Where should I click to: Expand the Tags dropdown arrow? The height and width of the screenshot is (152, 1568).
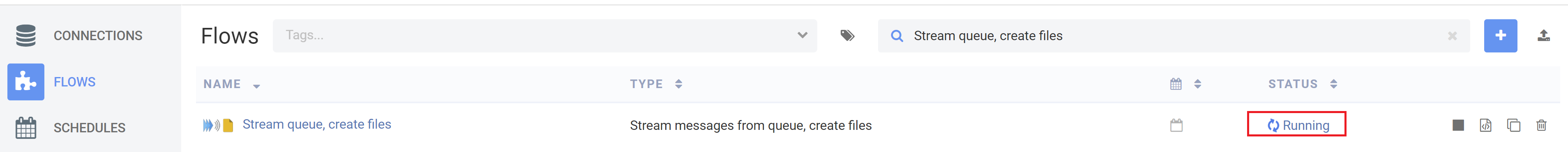coord(802,35)
